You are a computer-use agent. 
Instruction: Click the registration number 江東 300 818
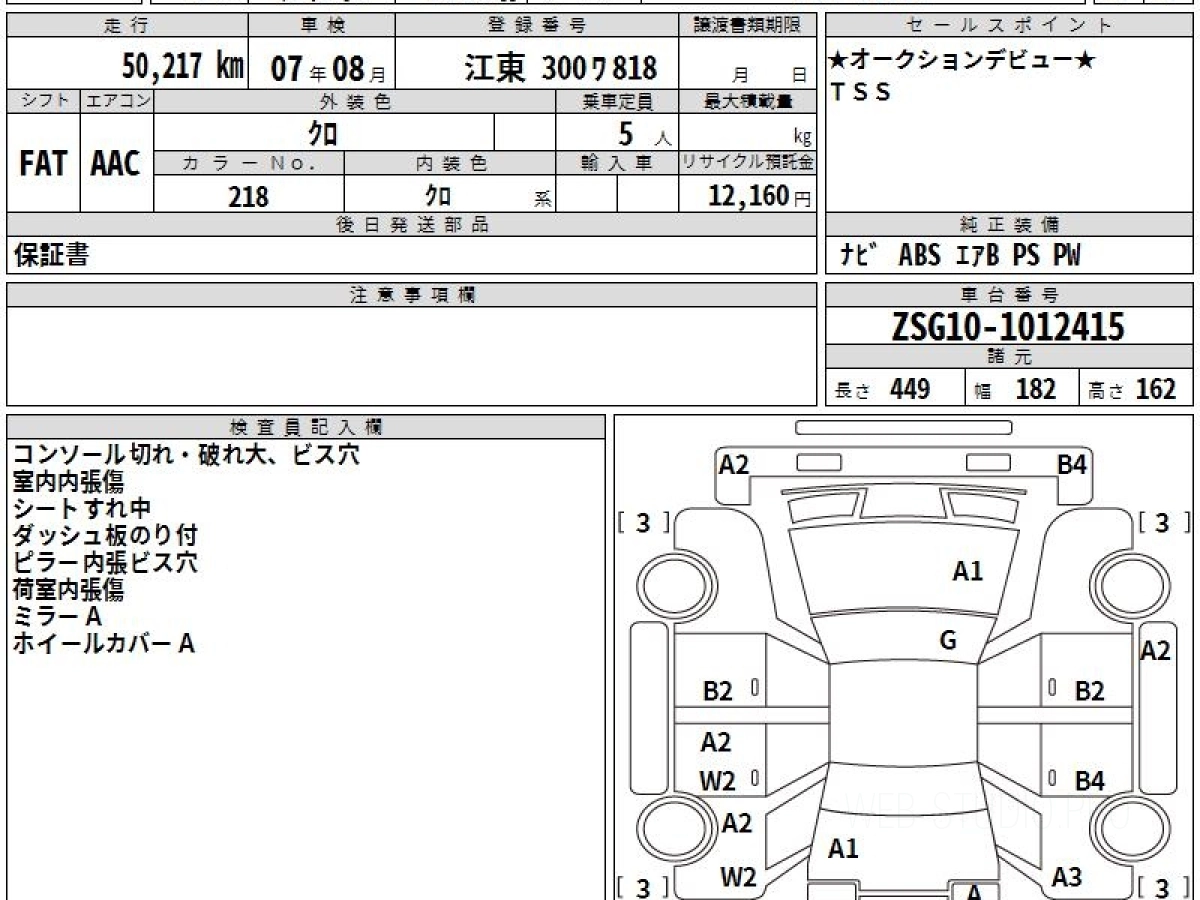tap(561, 67)
